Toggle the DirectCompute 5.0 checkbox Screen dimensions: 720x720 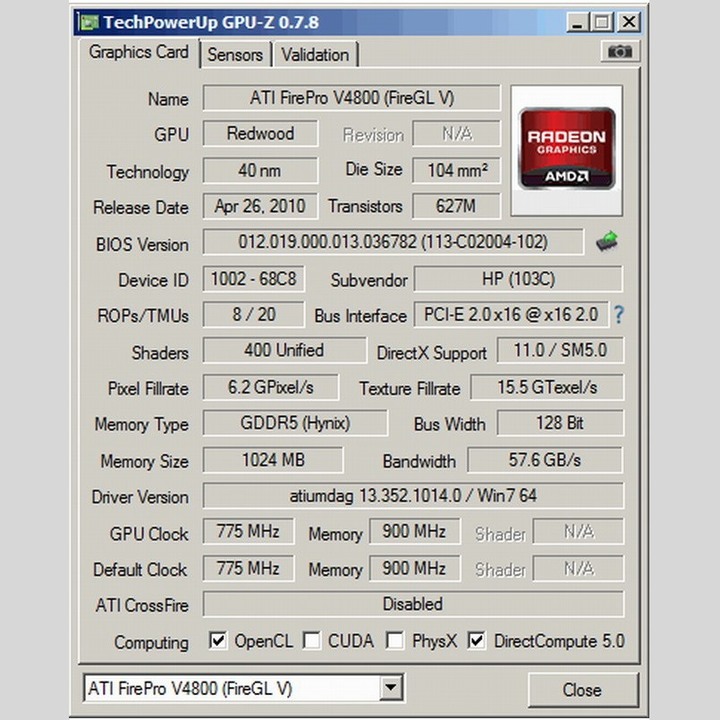tap(477, 641)
